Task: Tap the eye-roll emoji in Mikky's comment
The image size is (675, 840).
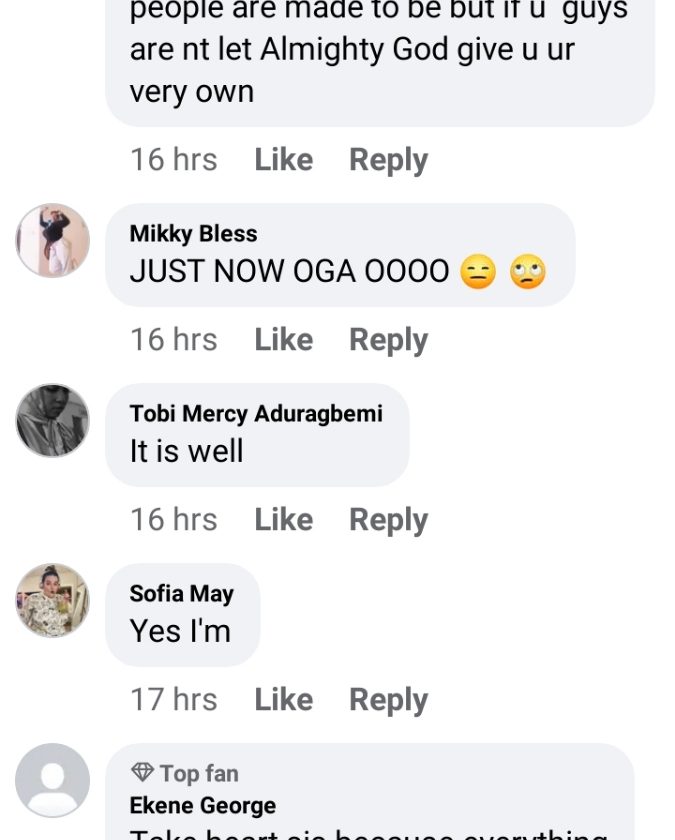Action: click(x=528, y=272)
